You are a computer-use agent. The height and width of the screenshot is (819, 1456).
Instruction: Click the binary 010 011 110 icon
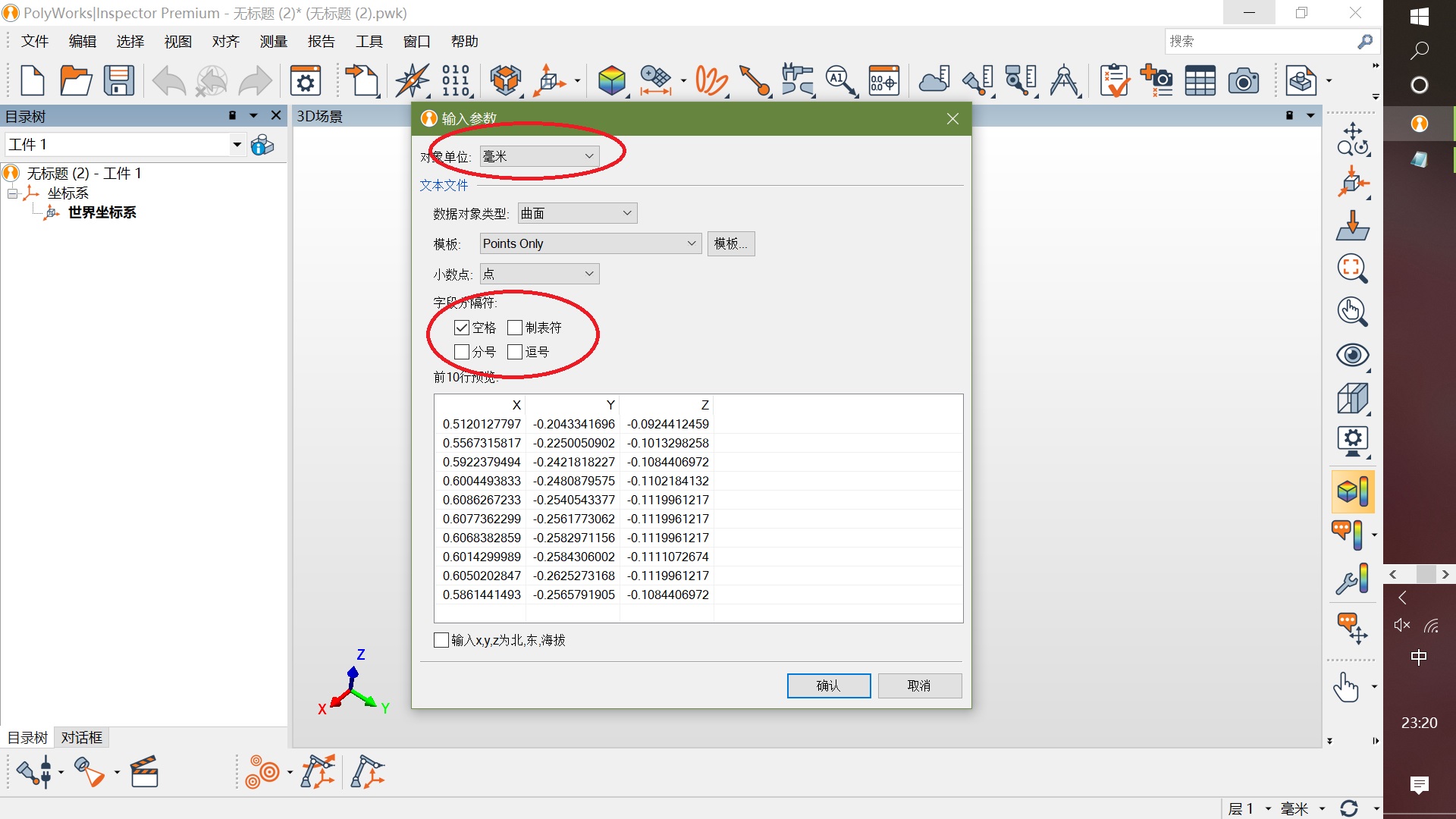pos(455,80)
